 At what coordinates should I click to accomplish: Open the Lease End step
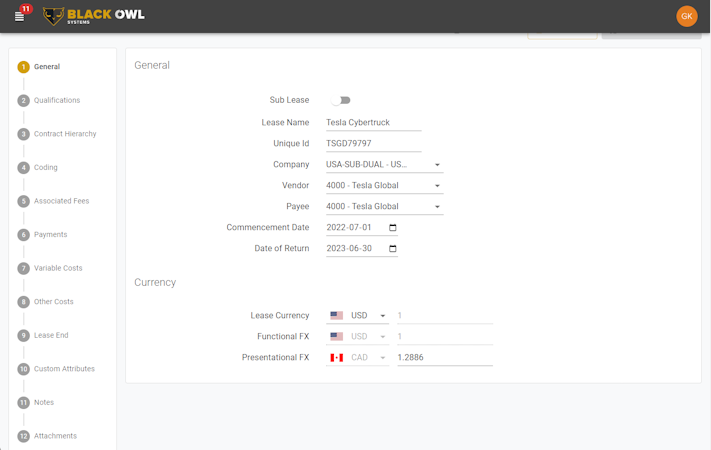51,335
